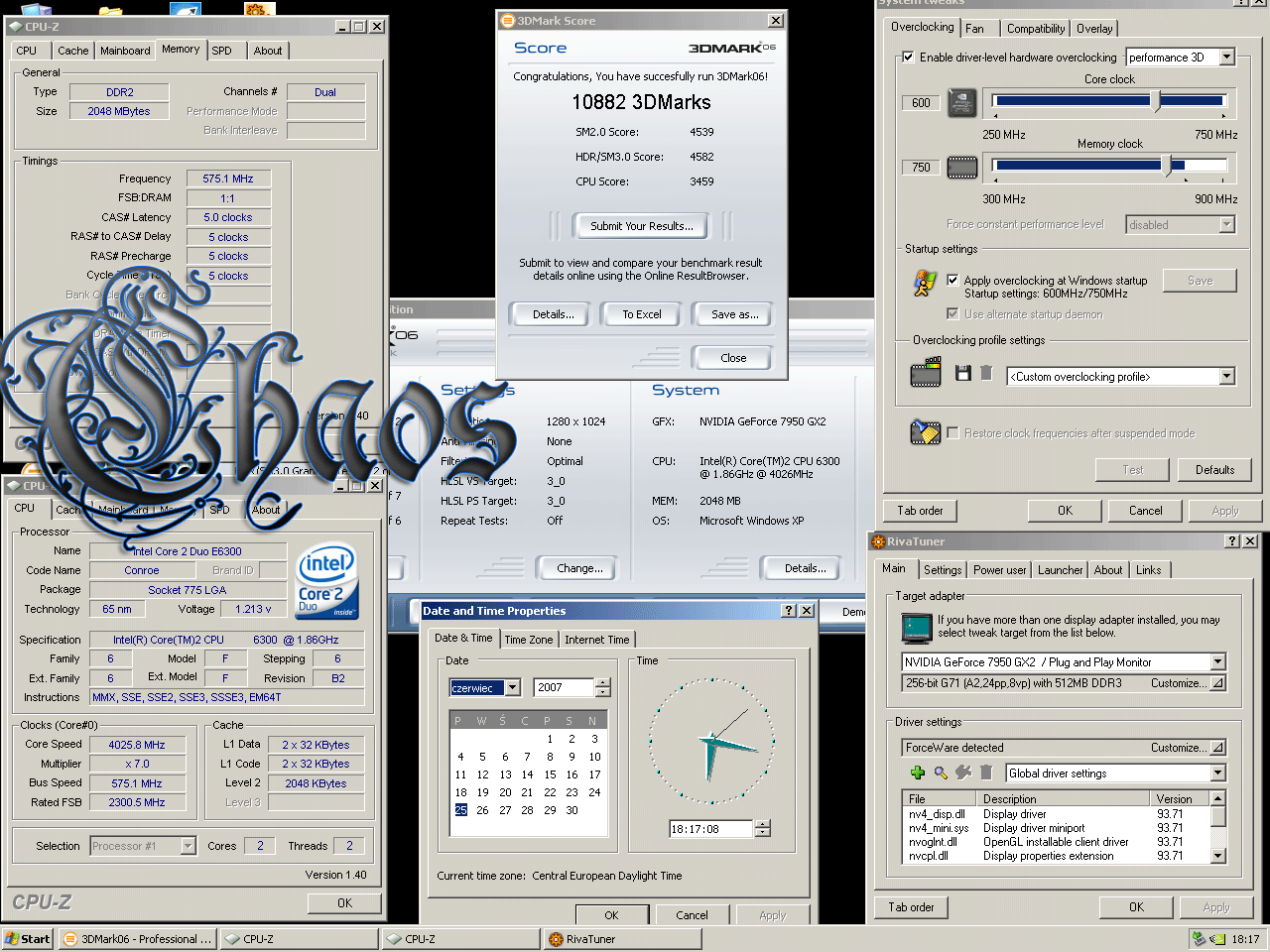Click the time 18:17:08 spinner arrows
Screen dimensions: 1270x952
762,829
